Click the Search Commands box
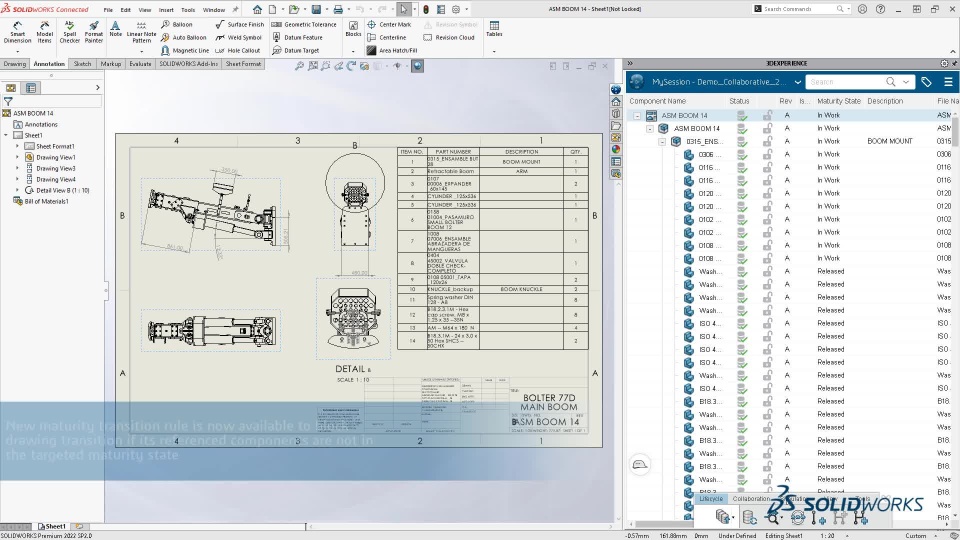The image size is (960, 540). (801, 9)
